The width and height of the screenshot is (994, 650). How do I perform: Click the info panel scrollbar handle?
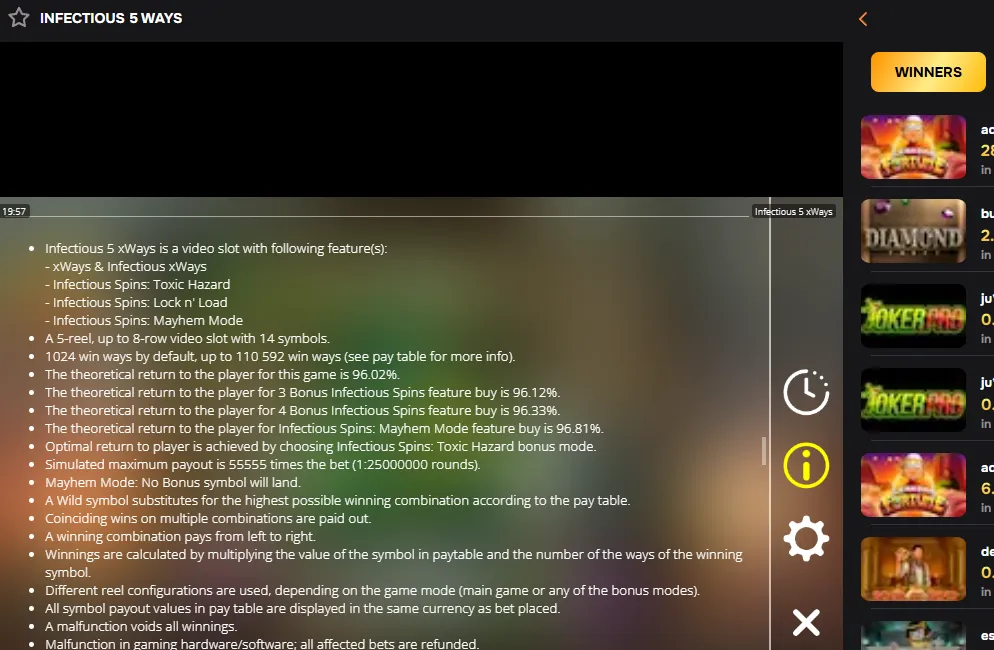pos(764,451)
